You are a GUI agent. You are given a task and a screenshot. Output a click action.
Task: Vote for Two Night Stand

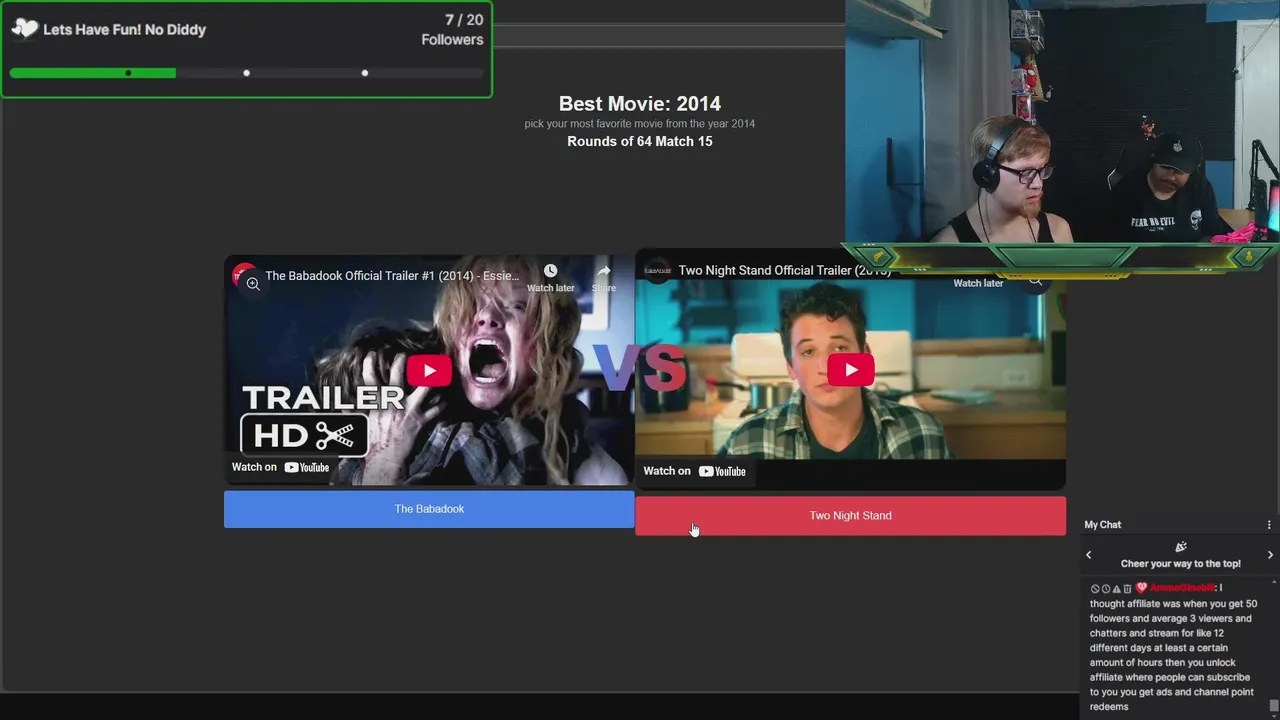coord(850,516)
